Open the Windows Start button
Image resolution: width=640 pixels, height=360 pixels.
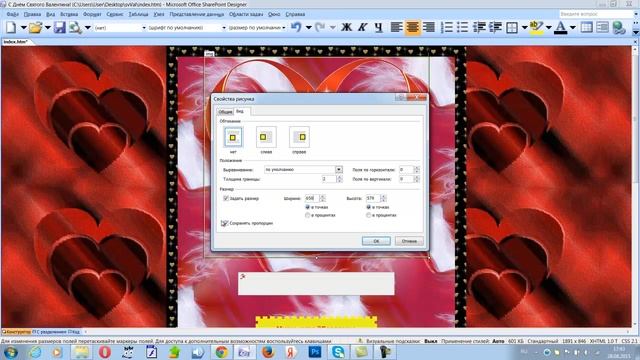pyautogui.click(x=11, y=352)
